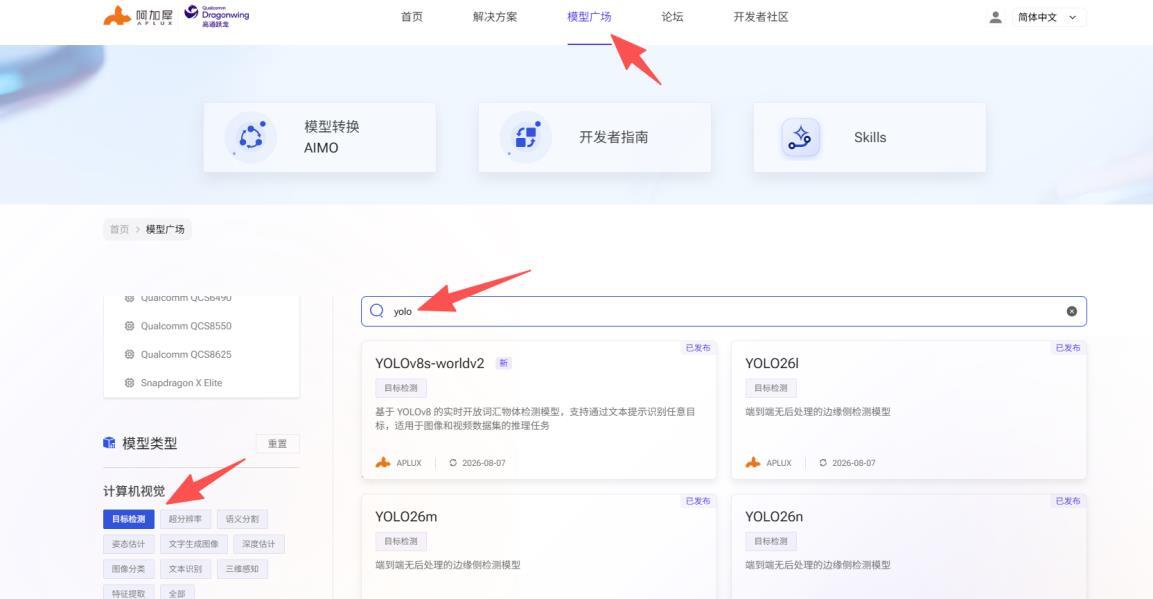Image resolution: width=1153 pixels, height=599 pixels.
Task: Toggle the 三维感知 filter tag
Action: [242, 569]
